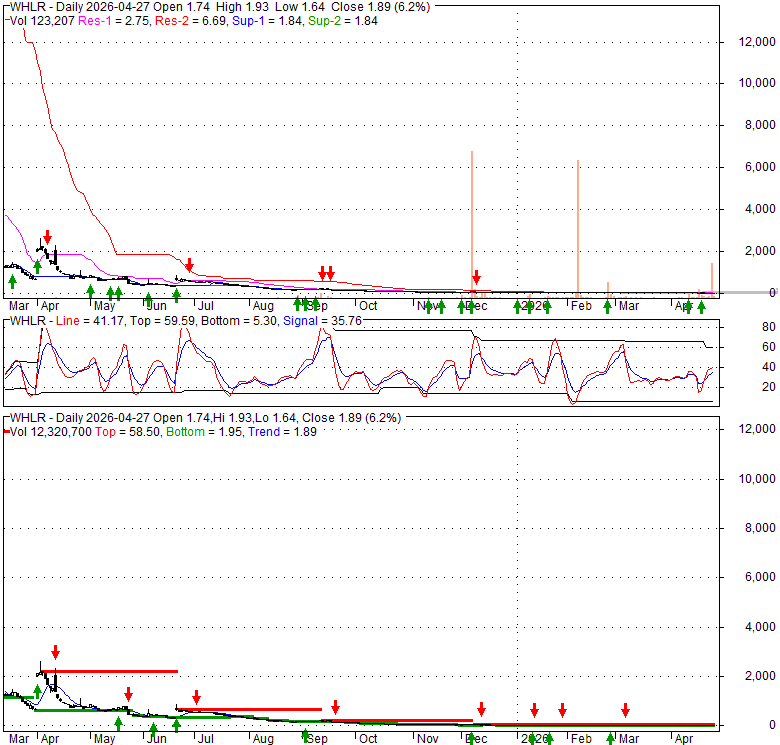The height and width of the screenshot is (745, 780).
Task: Click the red down arrow above December in top chart
Action: [477, 278]
